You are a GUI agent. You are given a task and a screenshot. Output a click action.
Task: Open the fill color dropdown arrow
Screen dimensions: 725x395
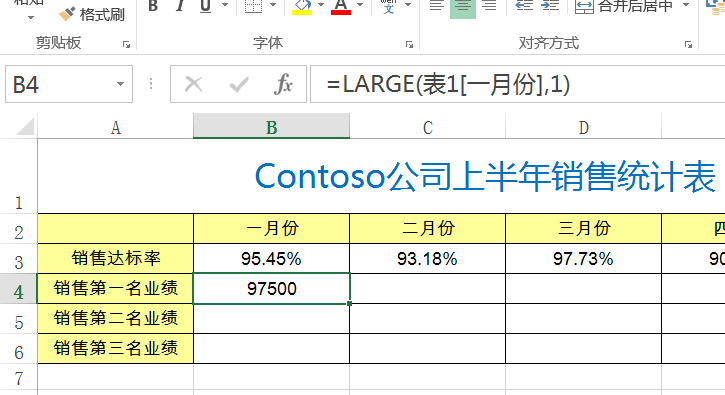click(320, 5)
